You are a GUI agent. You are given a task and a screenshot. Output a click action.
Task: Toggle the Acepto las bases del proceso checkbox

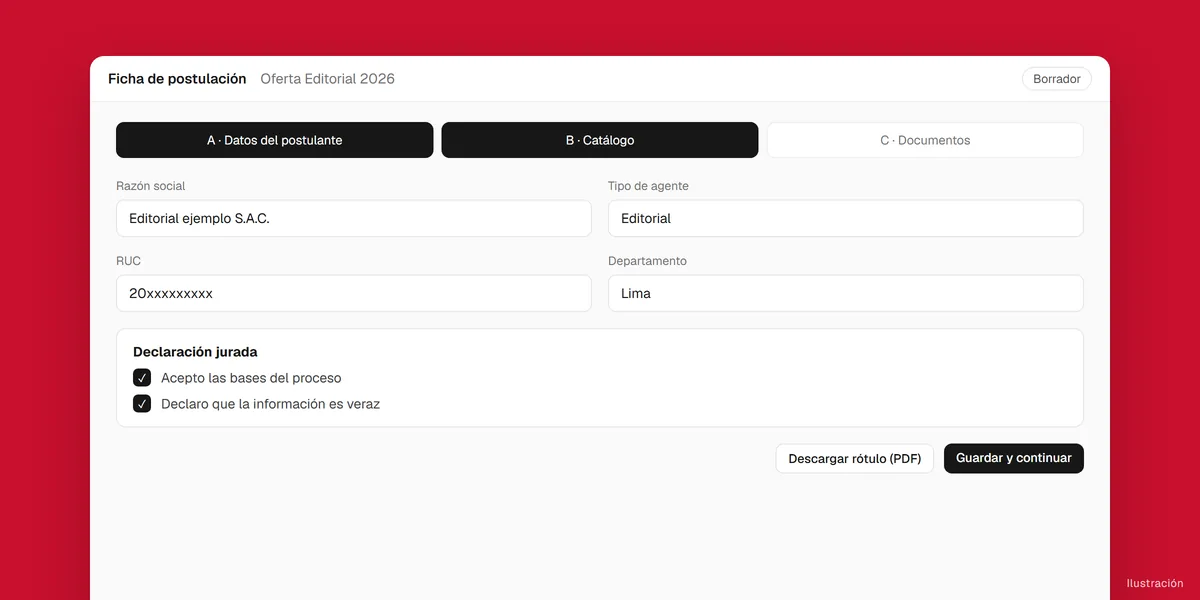[x=142, y=378]
